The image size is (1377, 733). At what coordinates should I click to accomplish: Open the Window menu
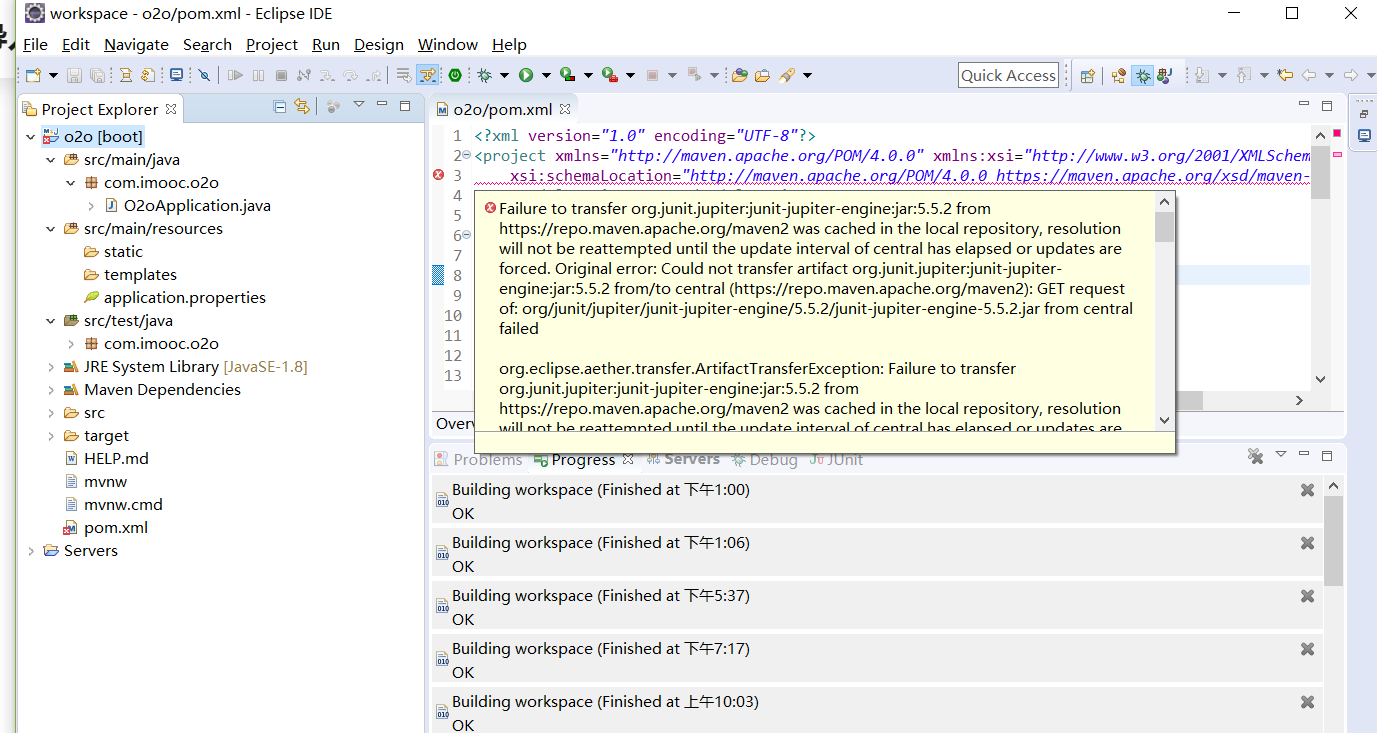447,44
